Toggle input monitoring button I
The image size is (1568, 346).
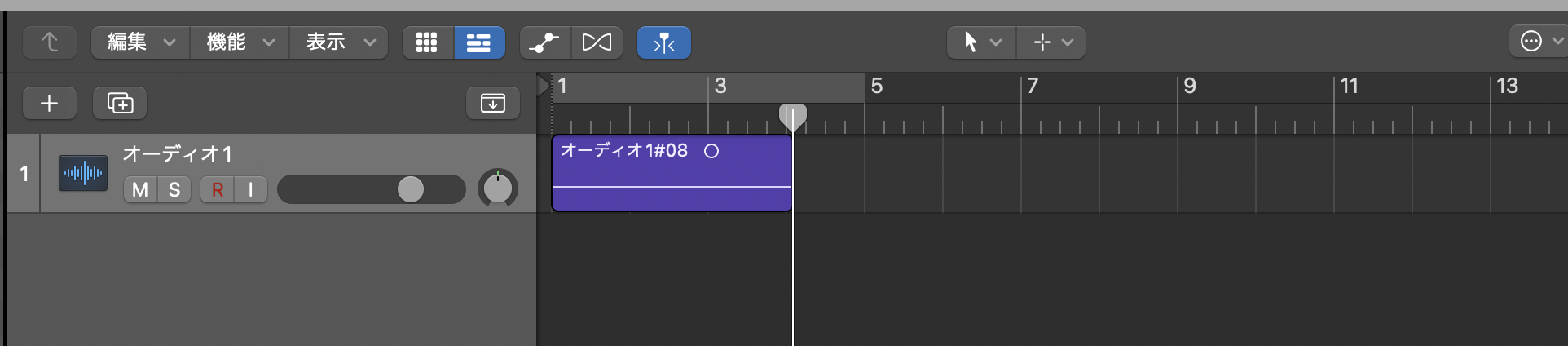pyautogui.click(x=251, y=190)
